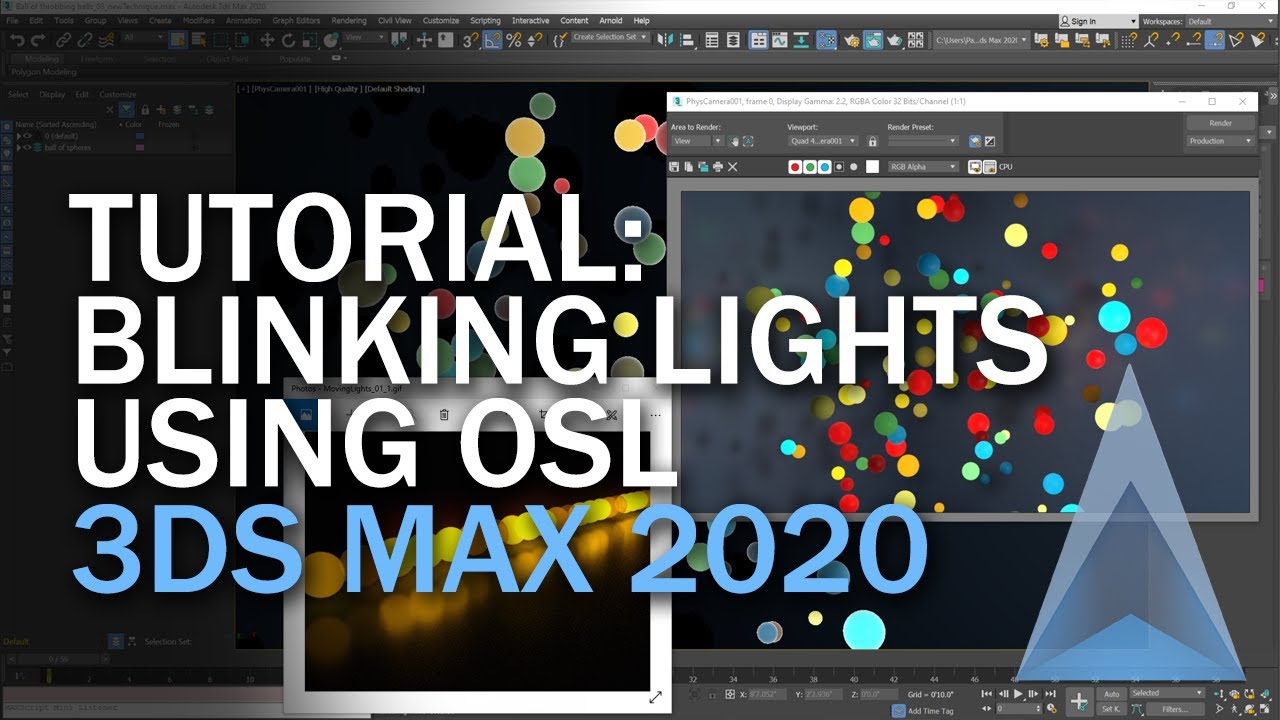Choose the Select and Move tool
Viewport: 1280px width, 720px height.
(267, 40)
